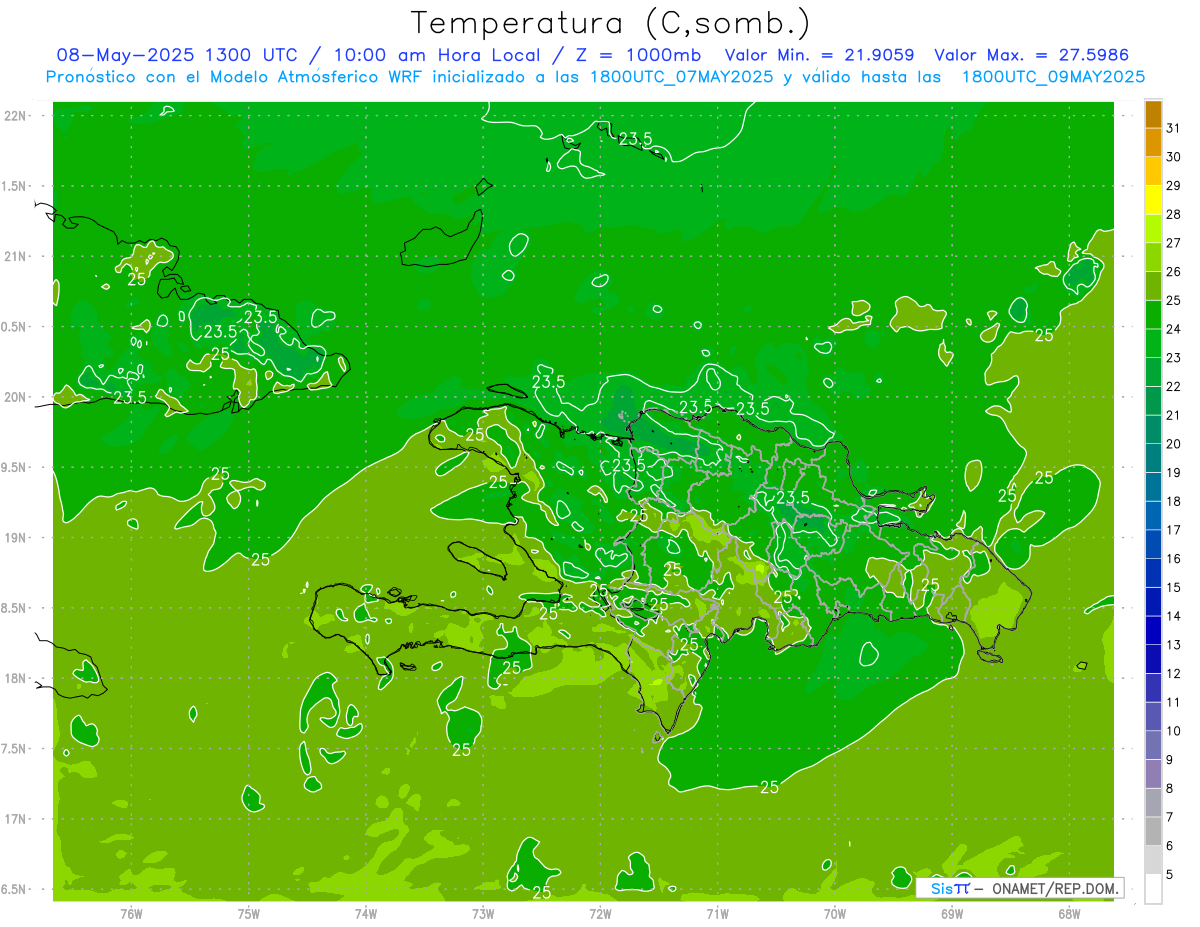The image size is (1200, 927).
Task: Click the teal legend swatch between 18 and 19
Action: coord(1153,487)
